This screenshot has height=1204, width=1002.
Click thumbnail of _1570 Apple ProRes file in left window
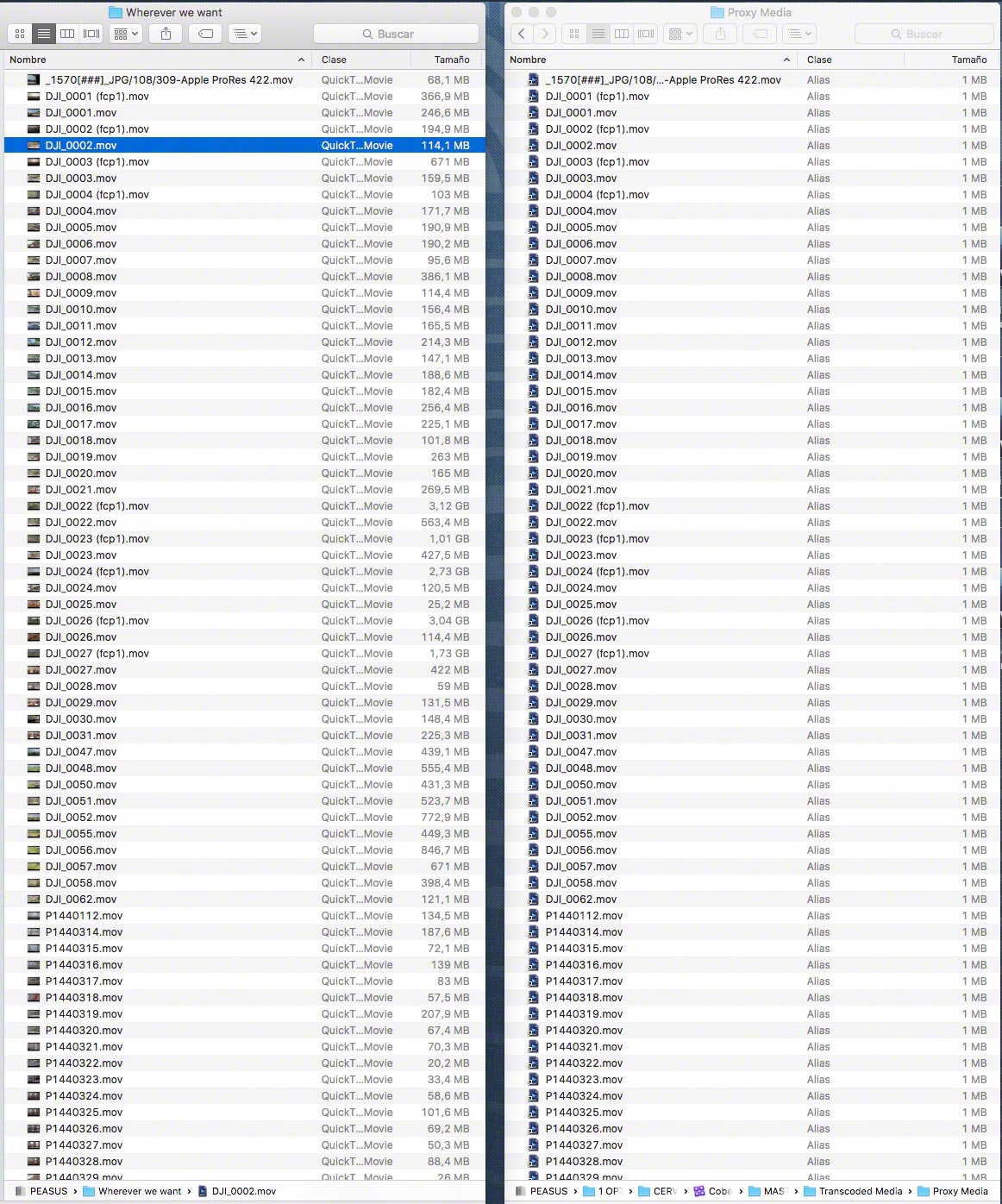tap(34, 80)
